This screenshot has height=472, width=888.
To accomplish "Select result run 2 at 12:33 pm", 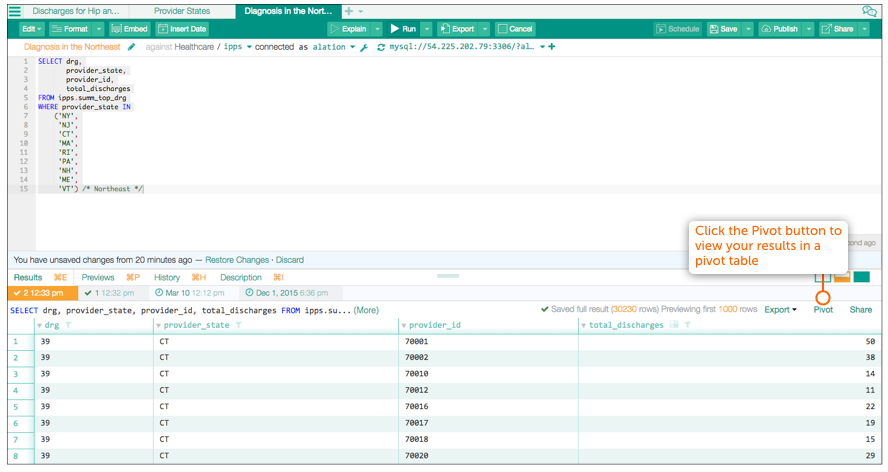I will click(42, 293).
